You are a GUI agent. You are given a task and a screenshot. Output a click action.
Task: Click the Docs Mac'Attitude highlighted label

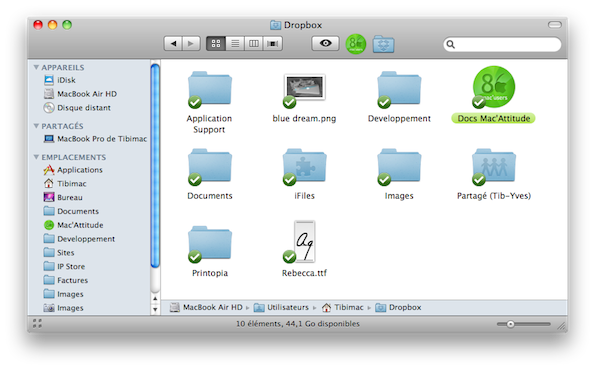coord(493,118)
